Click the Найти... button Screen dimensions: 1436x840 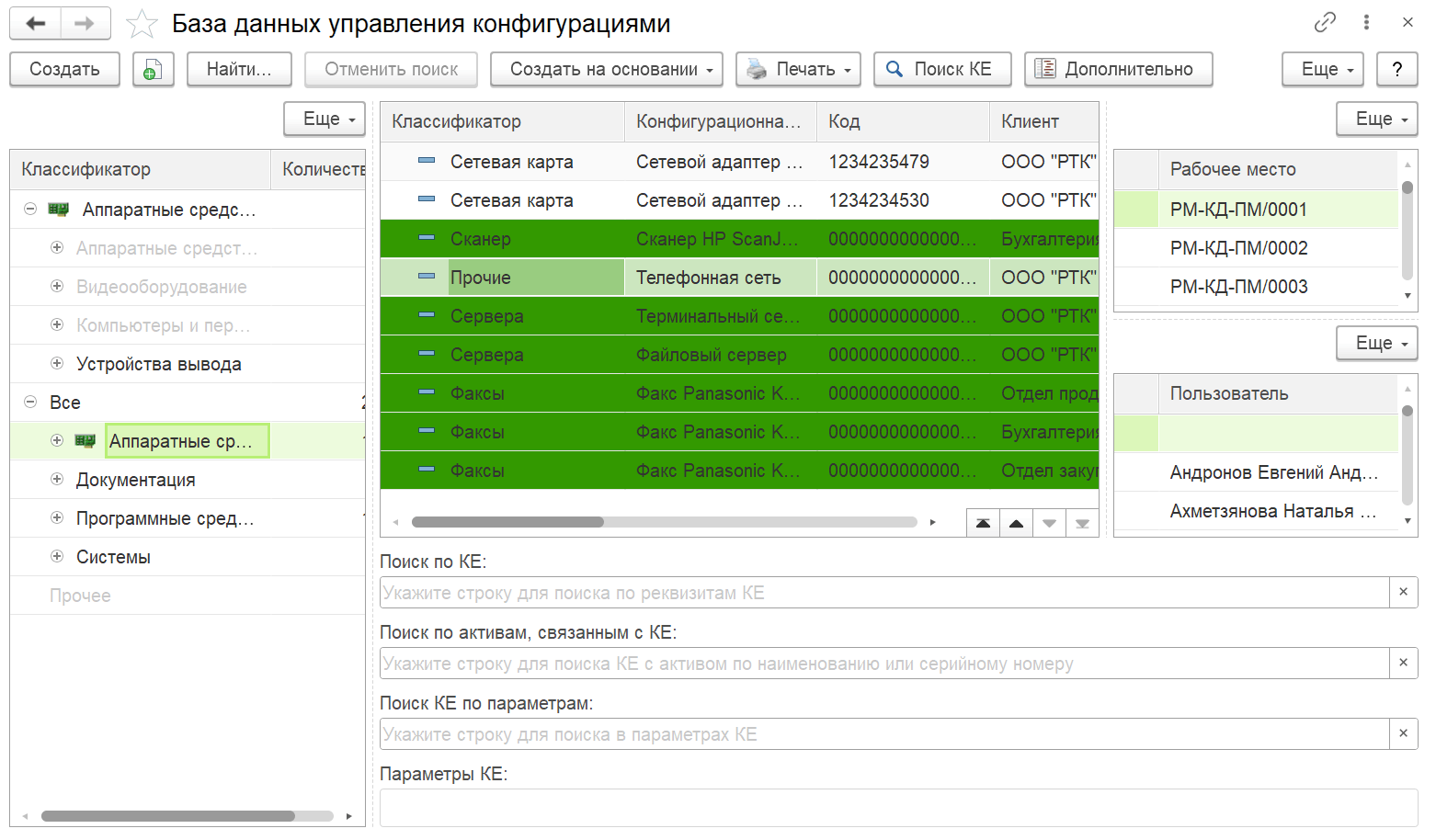click(239, 69)
